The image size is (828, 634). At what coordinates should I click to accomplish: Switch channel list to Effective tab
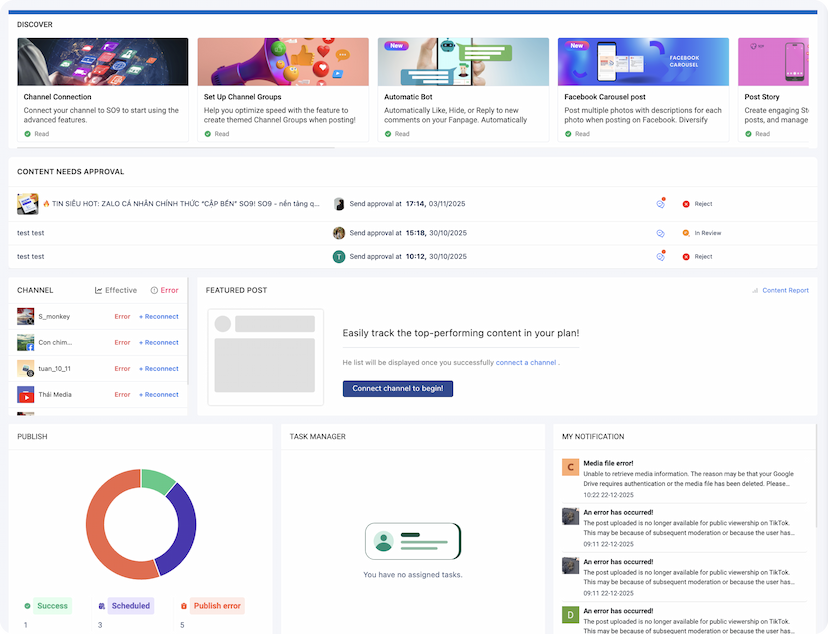(x=116, y=290)
